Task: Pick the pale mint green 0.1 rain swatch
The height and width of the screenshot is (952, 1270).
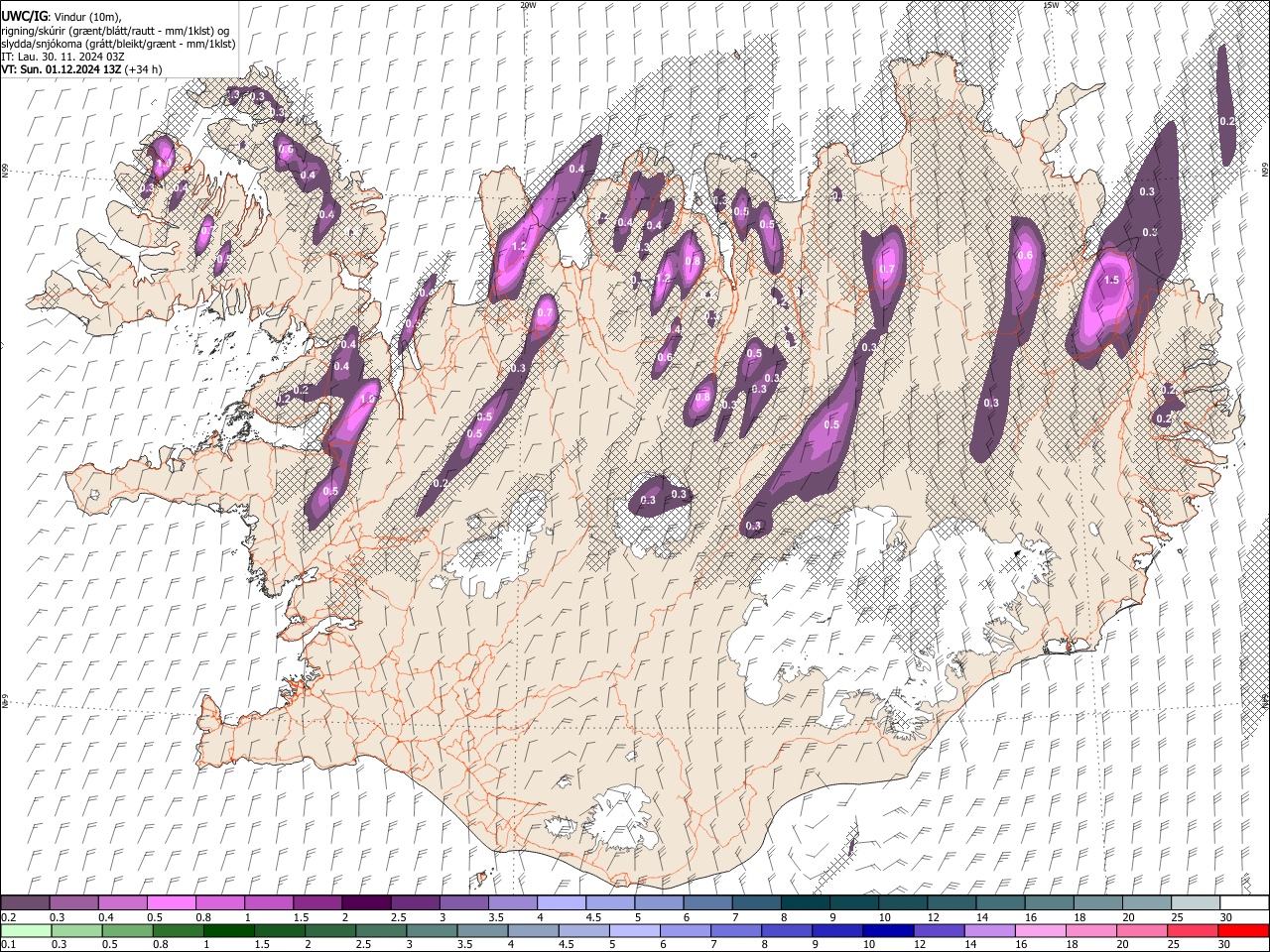Action: coord(26,930)
